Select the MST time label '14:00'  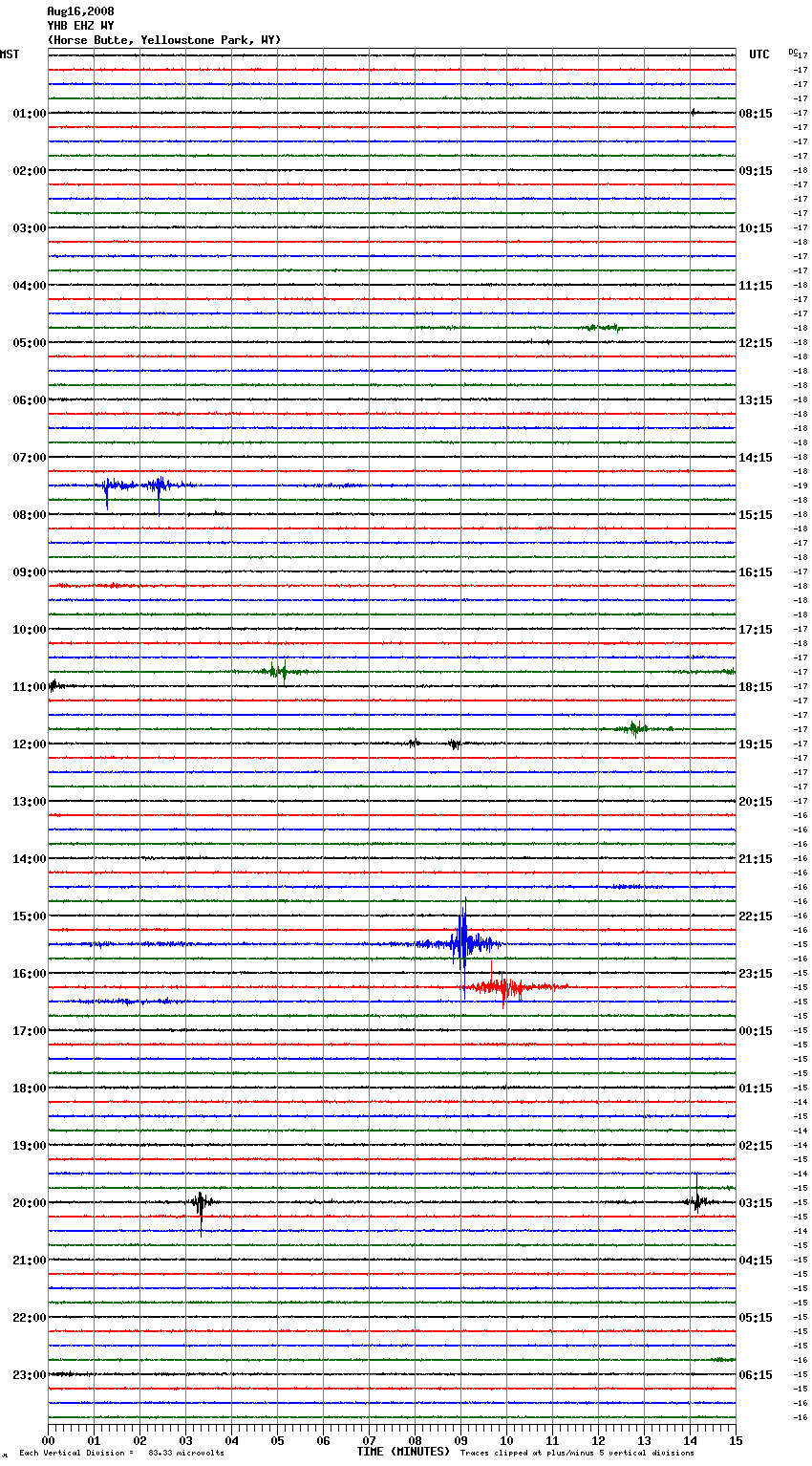[x=30, y=859]
